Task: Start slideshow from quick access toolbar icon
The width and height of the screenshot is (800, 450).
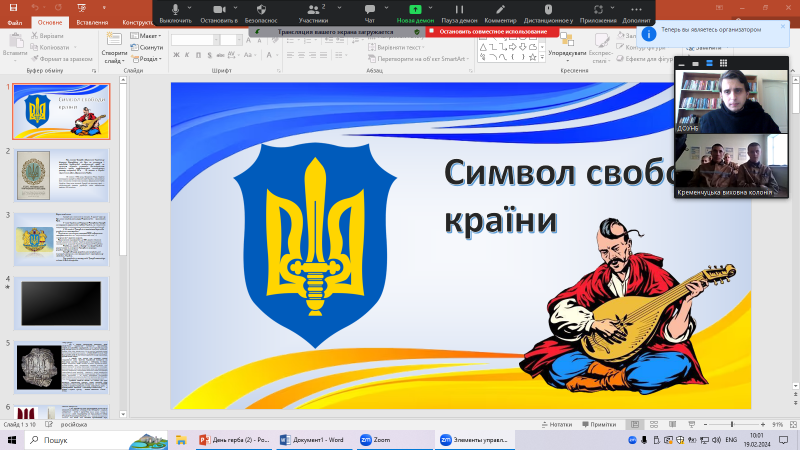Action: (x=82, y=7)
